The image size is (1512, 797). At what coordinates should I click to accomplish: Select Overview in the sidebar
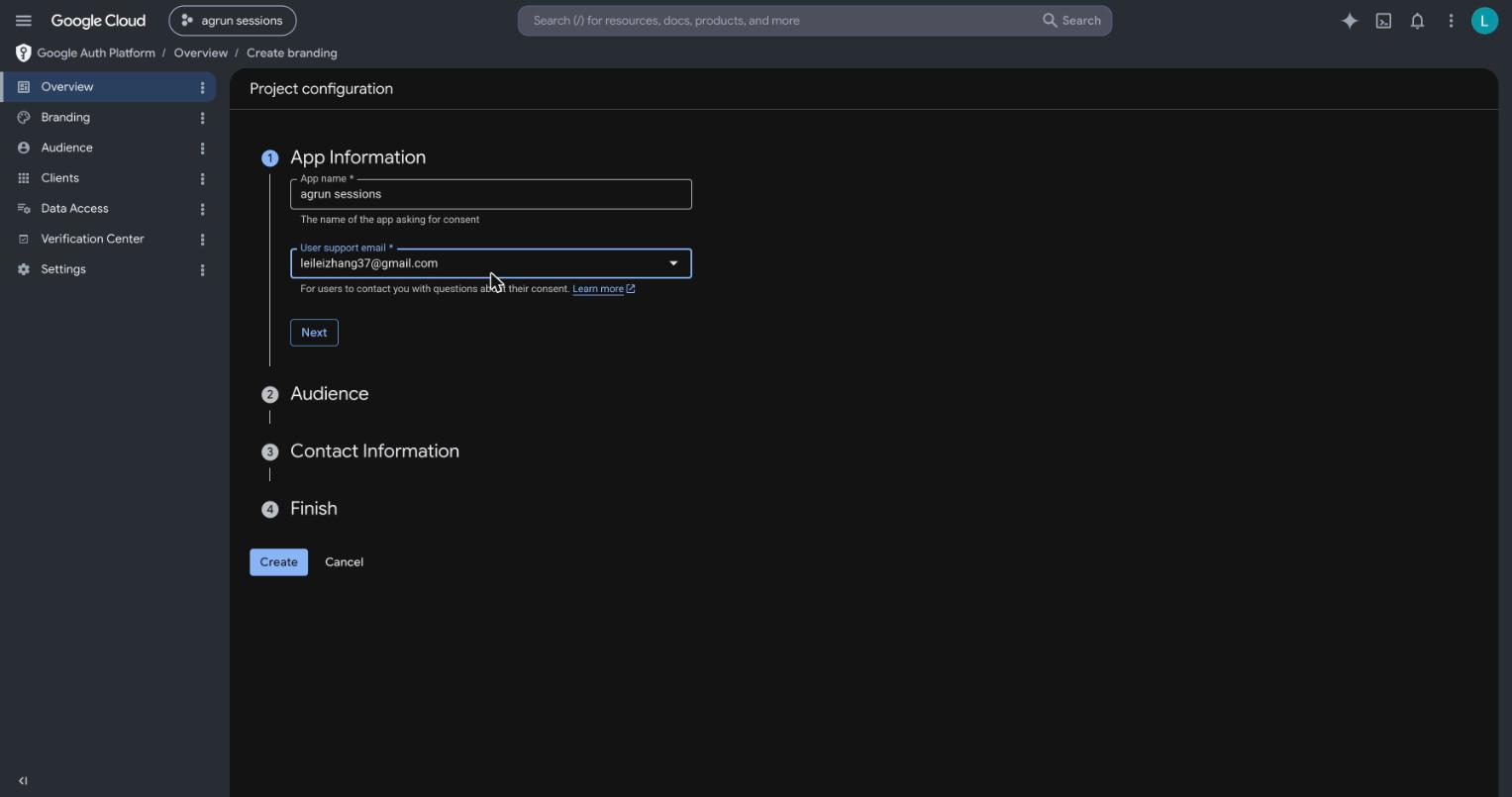[109, 87]
